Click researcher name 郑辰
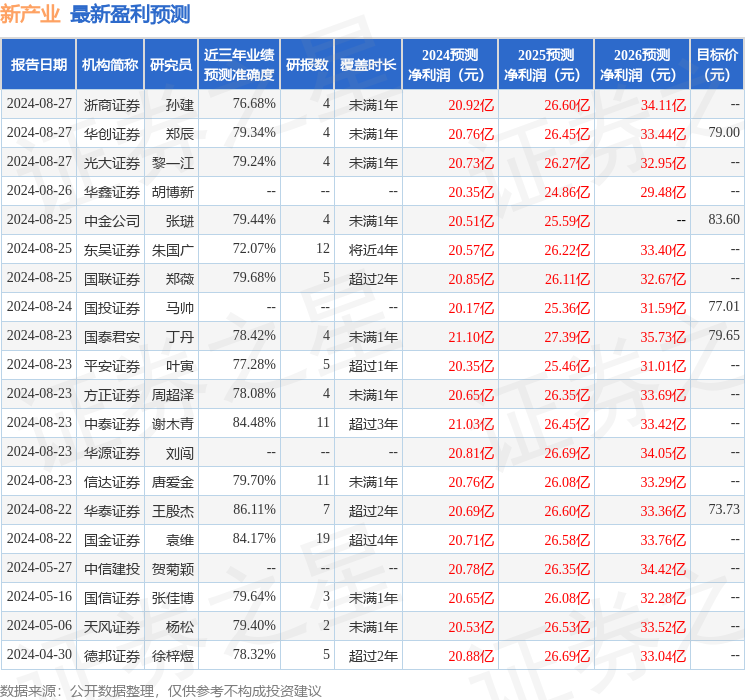This screenshot has height=700, width=745. [180, 134]
